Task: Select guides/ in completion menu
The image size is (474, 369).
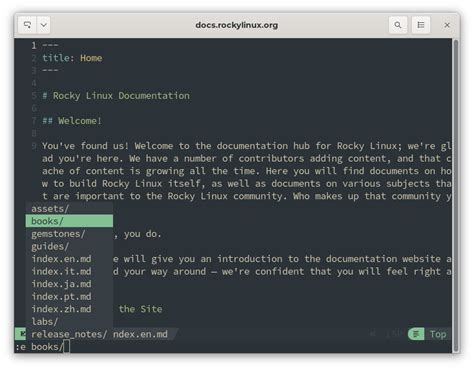Action: tap(69, 246)
